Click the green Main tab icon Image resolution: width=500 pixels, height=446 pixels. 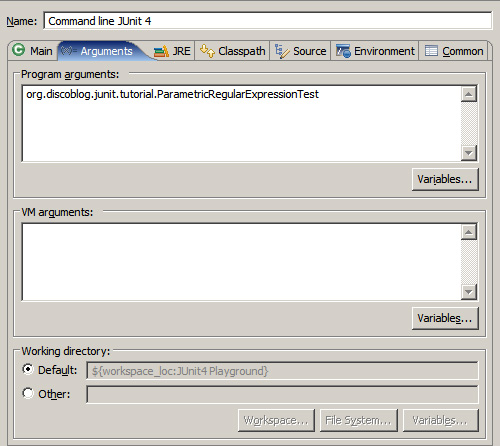[18, 50]
